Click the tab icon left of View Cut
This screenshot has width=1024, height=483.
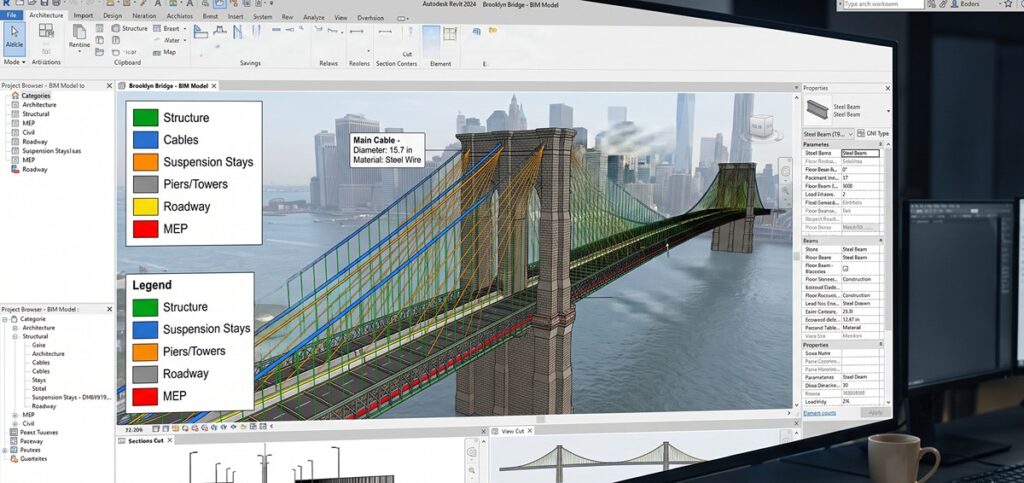tap(494, 431)
